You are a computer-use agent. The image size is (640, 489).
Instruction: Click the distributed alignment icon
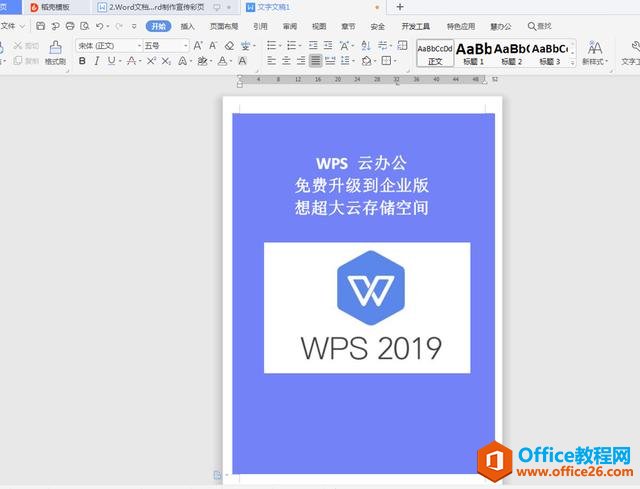pos(330,61)
